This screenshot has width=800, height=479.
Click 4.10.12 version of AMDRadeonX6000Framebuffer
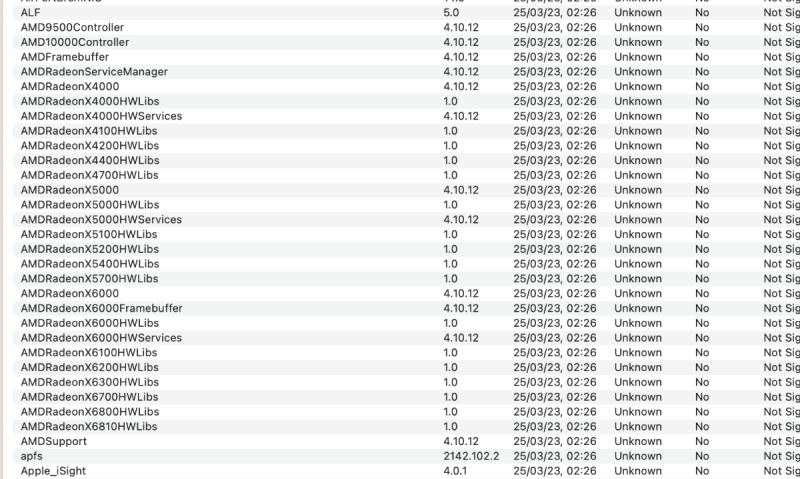tap(461, 308)
